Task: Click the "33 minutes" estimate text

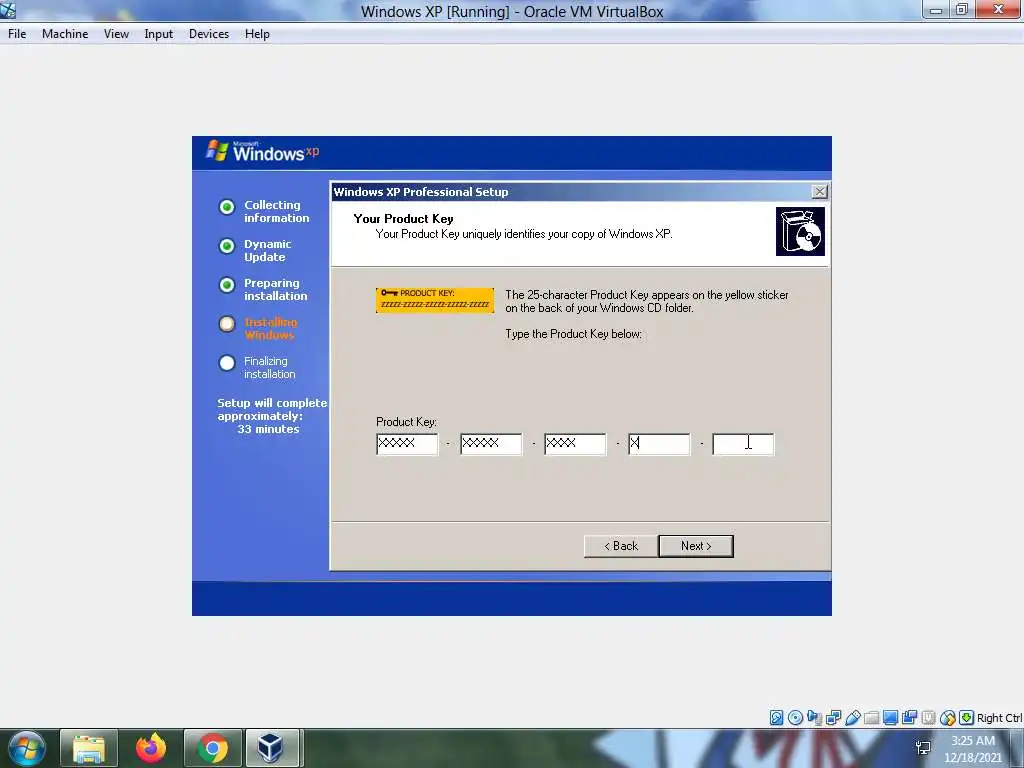Action: (268, 429)
